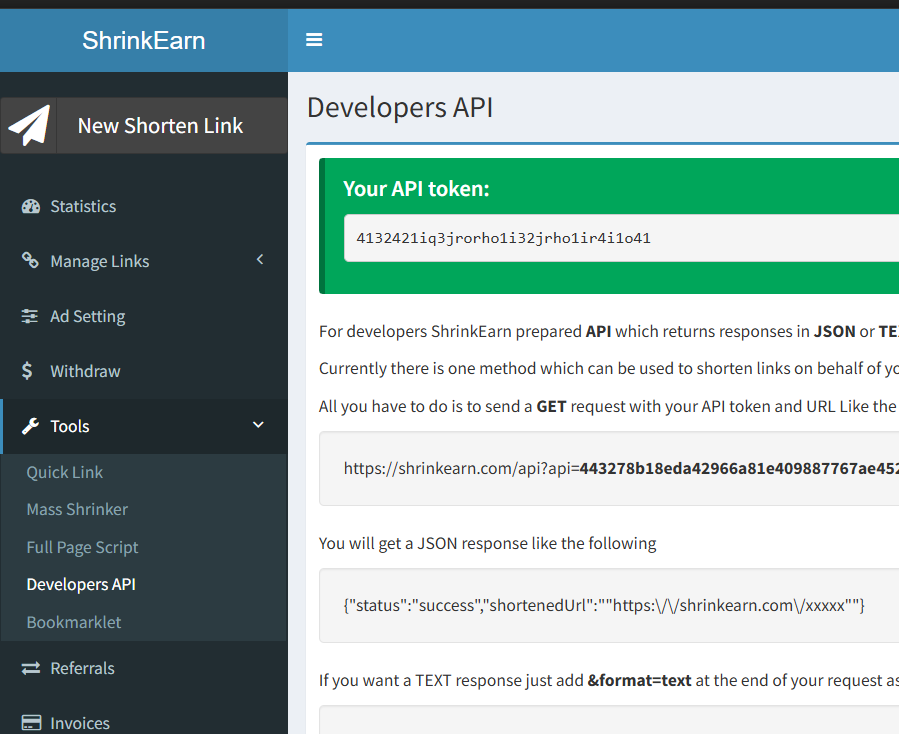This screenshot has height=734, width=899.
Task: Click the JSON response example block
Action: (609, 606)
